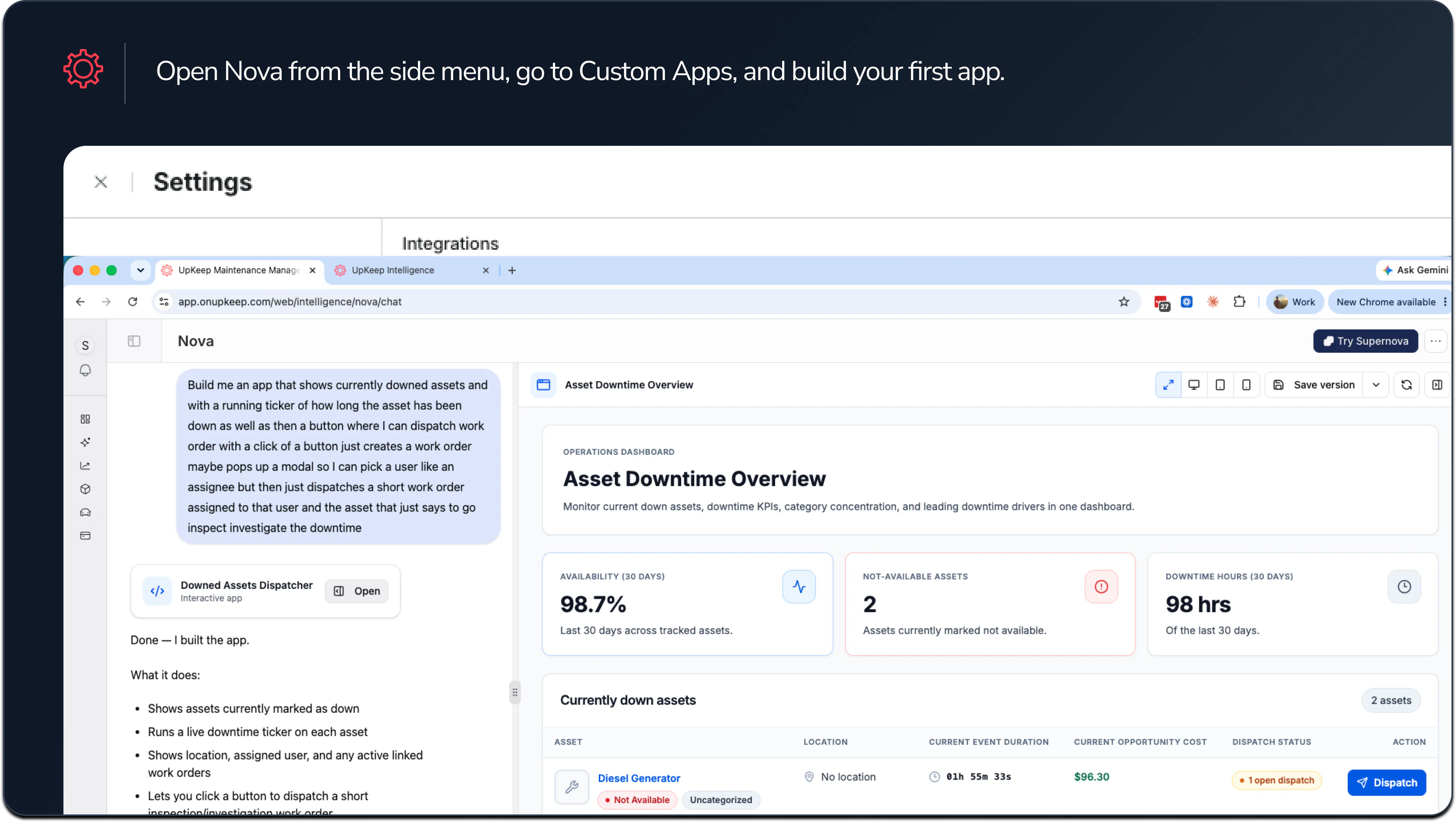Click the code icon on Downed Assets Dispatcher
This screenshot has height=822, width=1456.
click(157, 591)
